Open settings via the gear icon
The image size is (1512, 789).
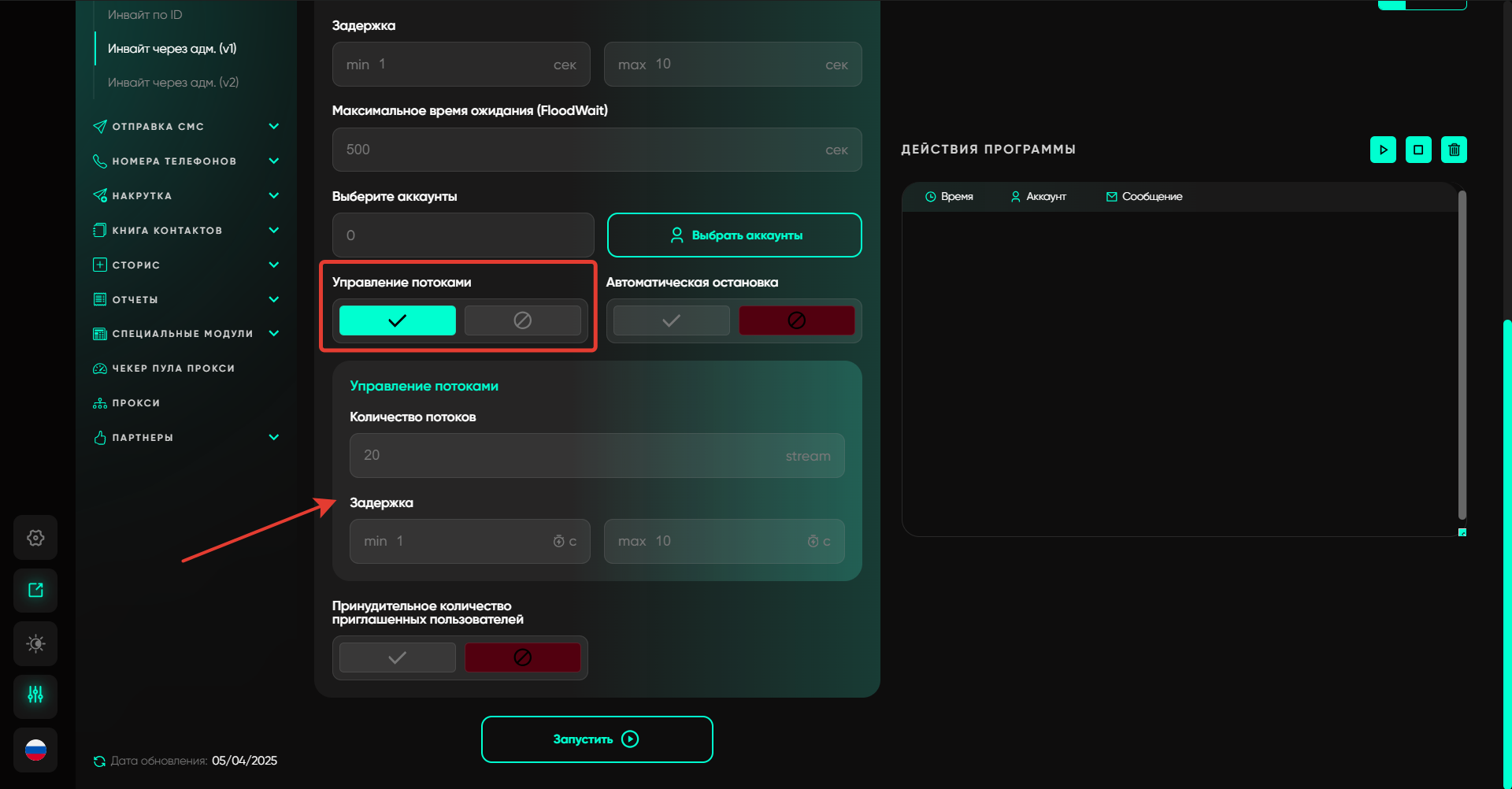35,538
